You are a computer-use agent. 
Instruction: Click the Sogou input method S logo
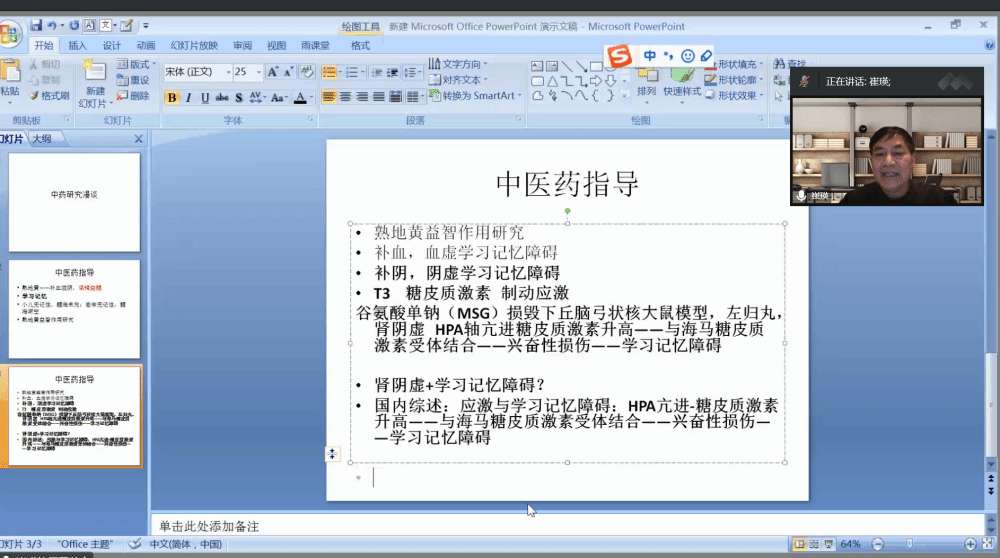621,57
